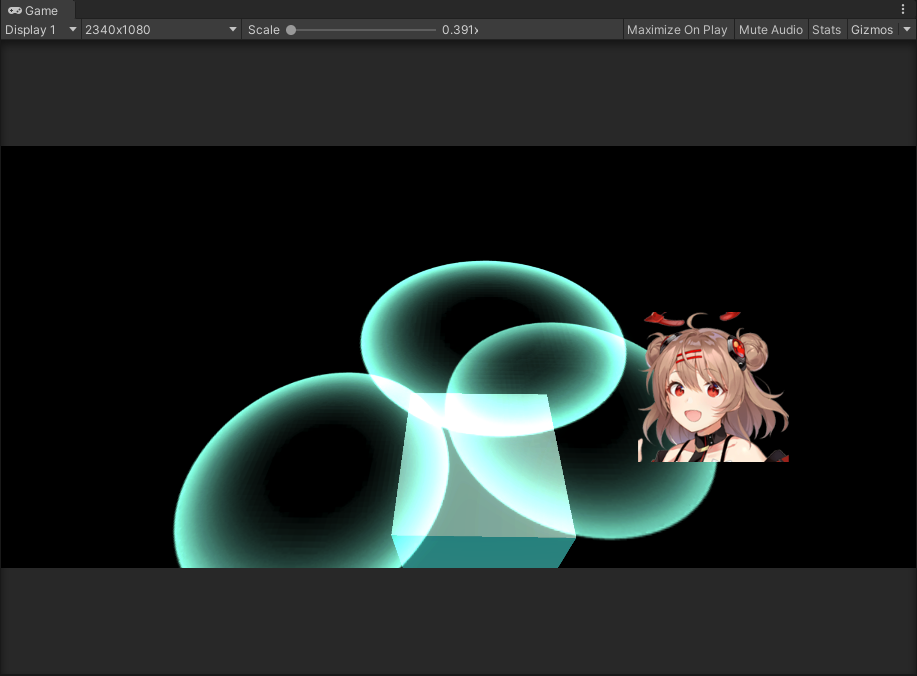Toggle Mute Audio in Game view

click(770, 30)
